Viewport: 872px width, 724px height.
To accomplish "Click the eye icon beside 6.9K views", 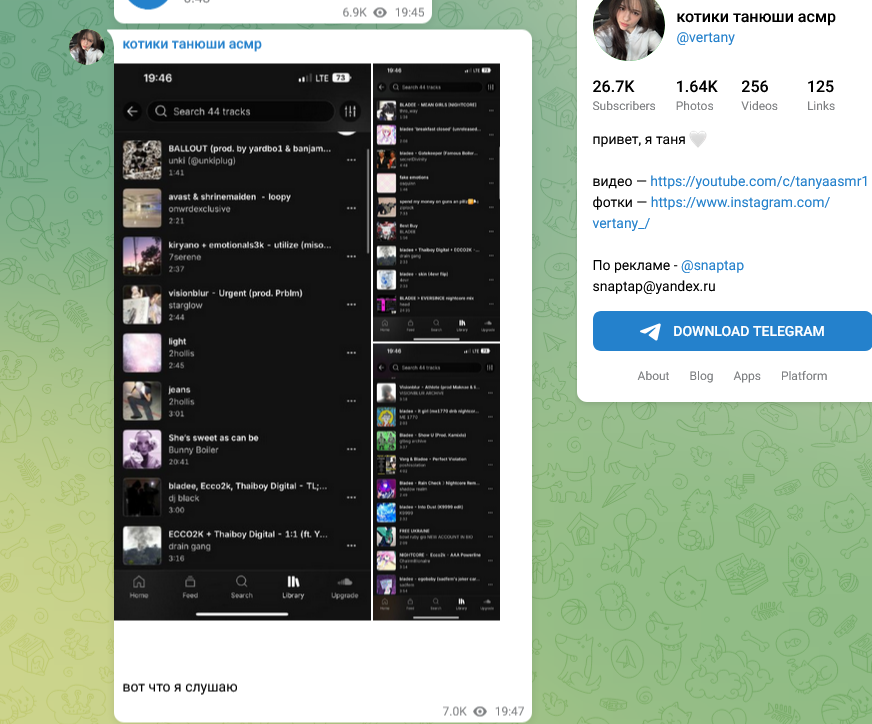I will [380, 12].
